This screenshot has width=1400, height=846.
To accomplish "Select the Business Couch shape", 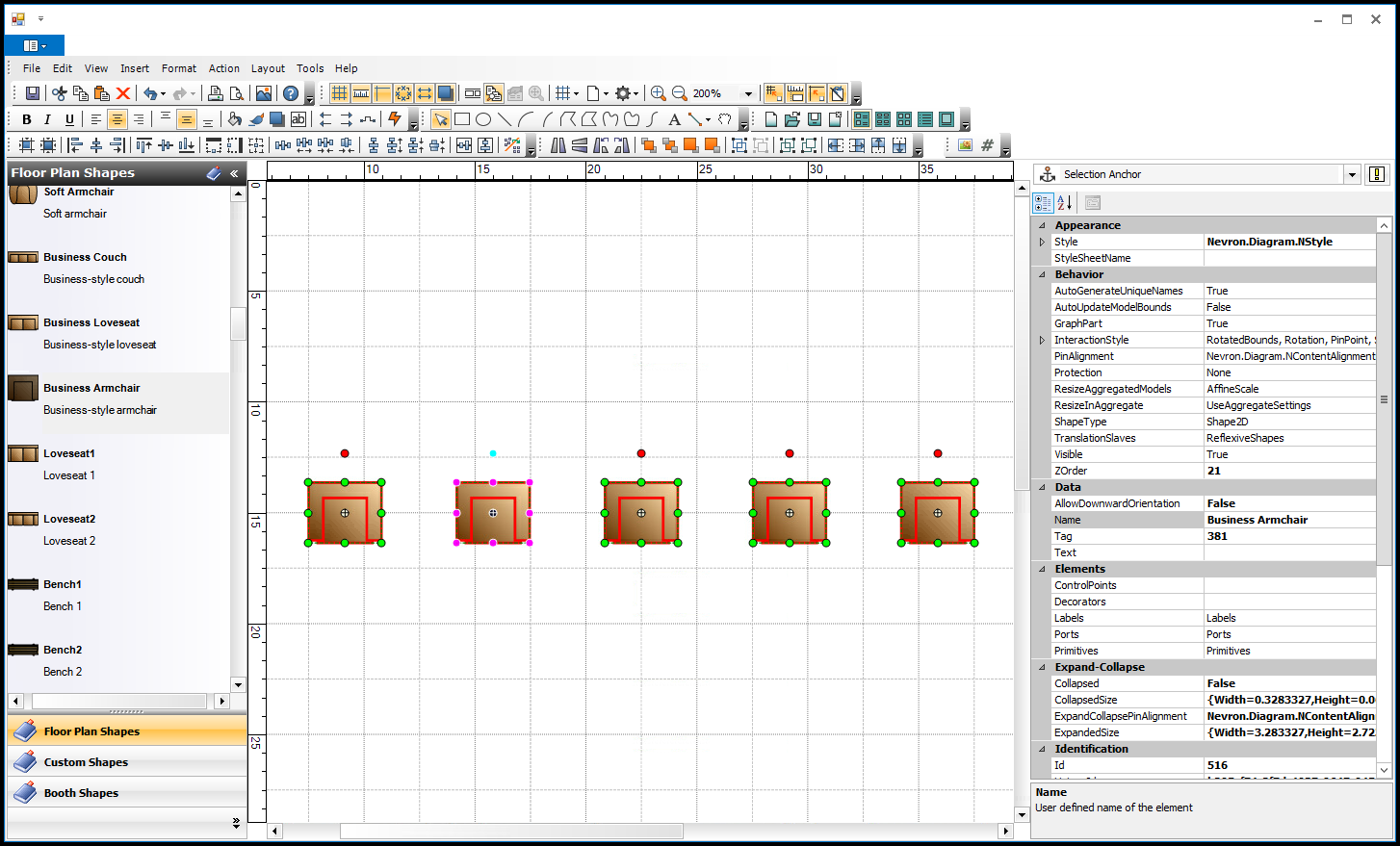I will pyautogui.click(x=118, y=269).
